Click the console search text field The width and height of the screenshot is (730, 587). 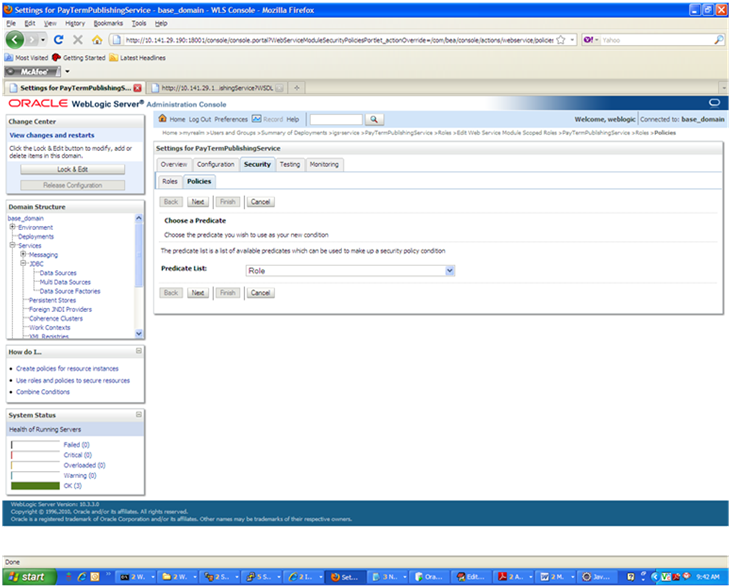(x=336, y=120)
